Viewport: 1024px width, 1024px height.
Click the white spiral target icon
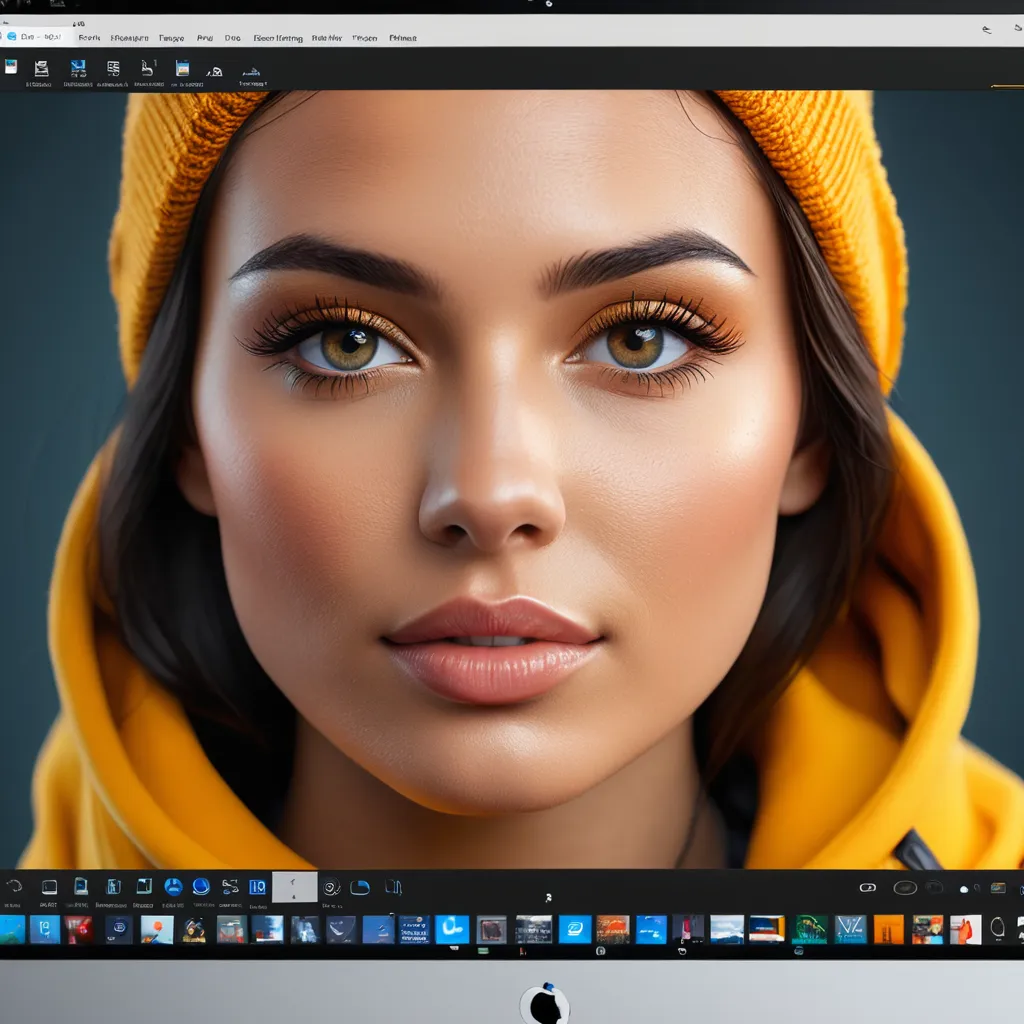point(332,888)
